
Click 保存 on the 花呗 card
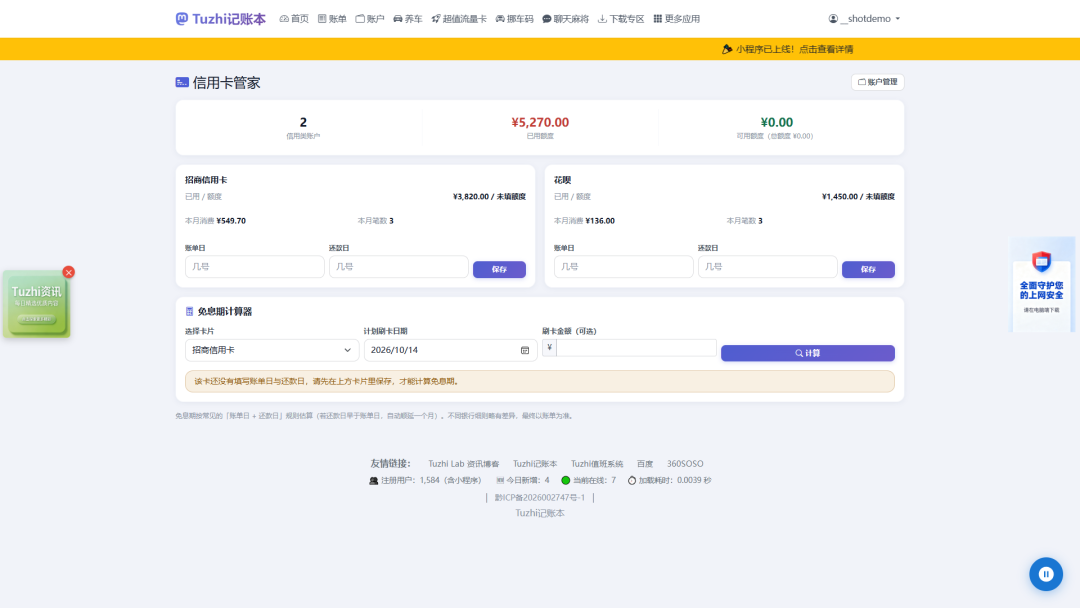point(868,269)
